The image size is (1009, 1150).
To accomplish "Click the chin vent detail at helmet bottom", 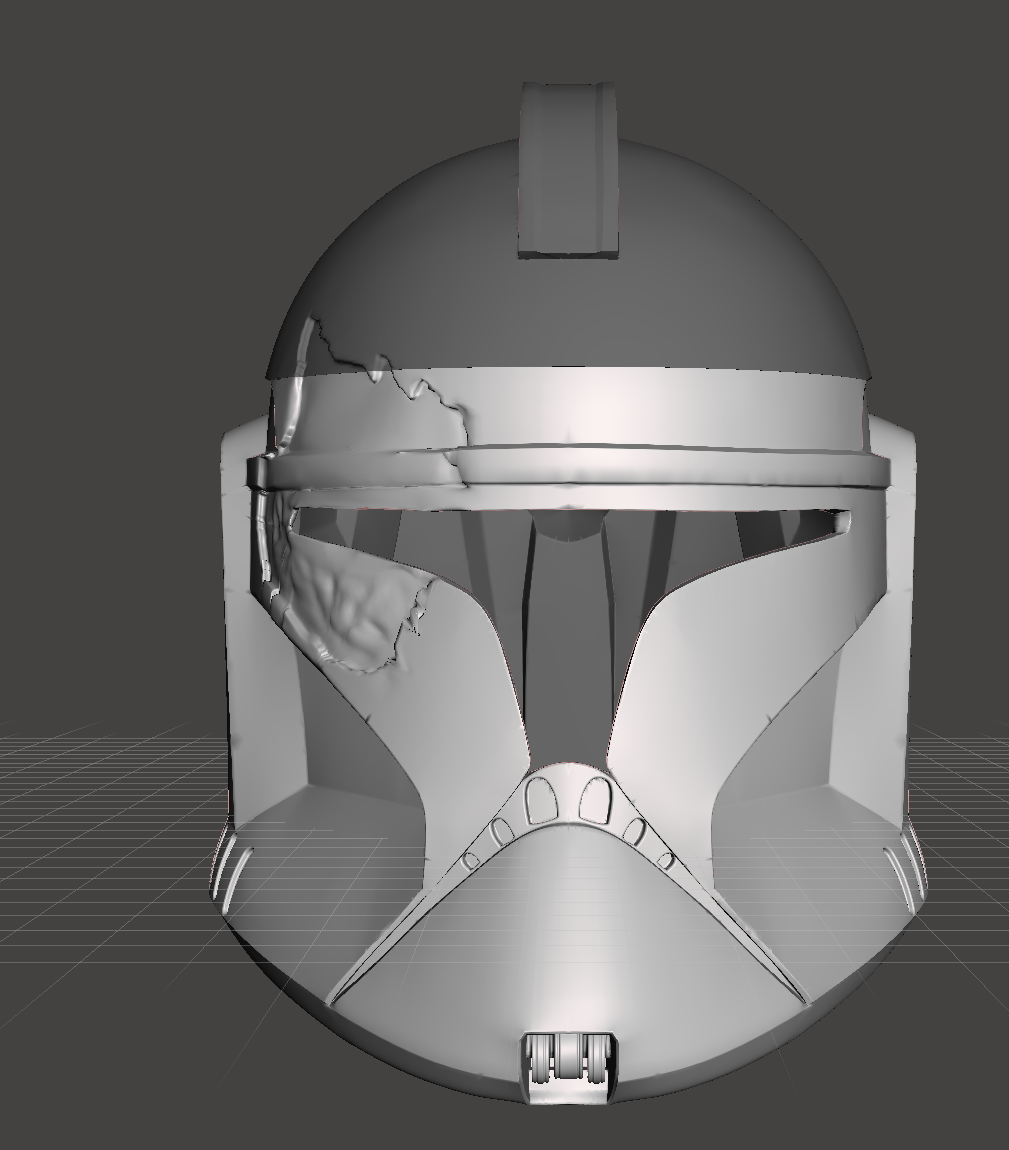I will 568,1067.
